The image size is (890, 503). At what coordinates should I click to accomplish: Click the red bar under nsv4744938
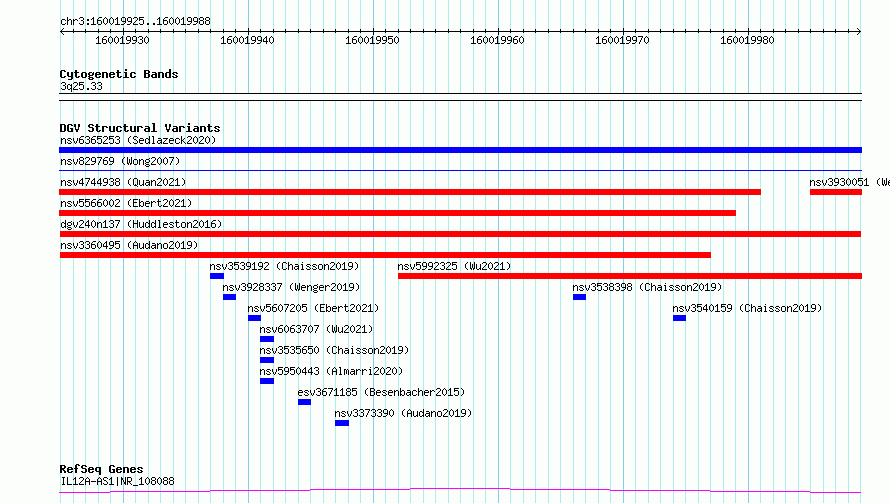410,192
